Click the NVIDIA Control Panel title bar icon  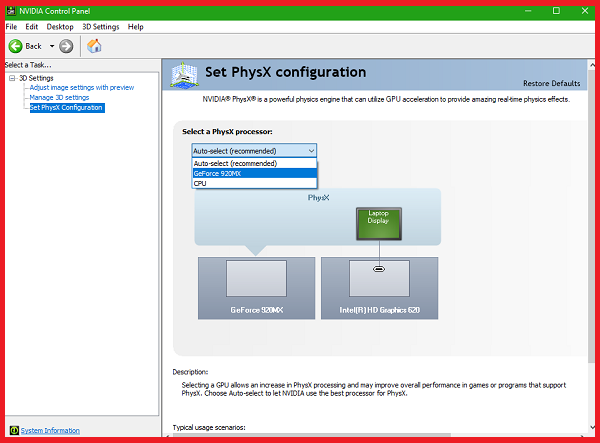tap(11, 11)
